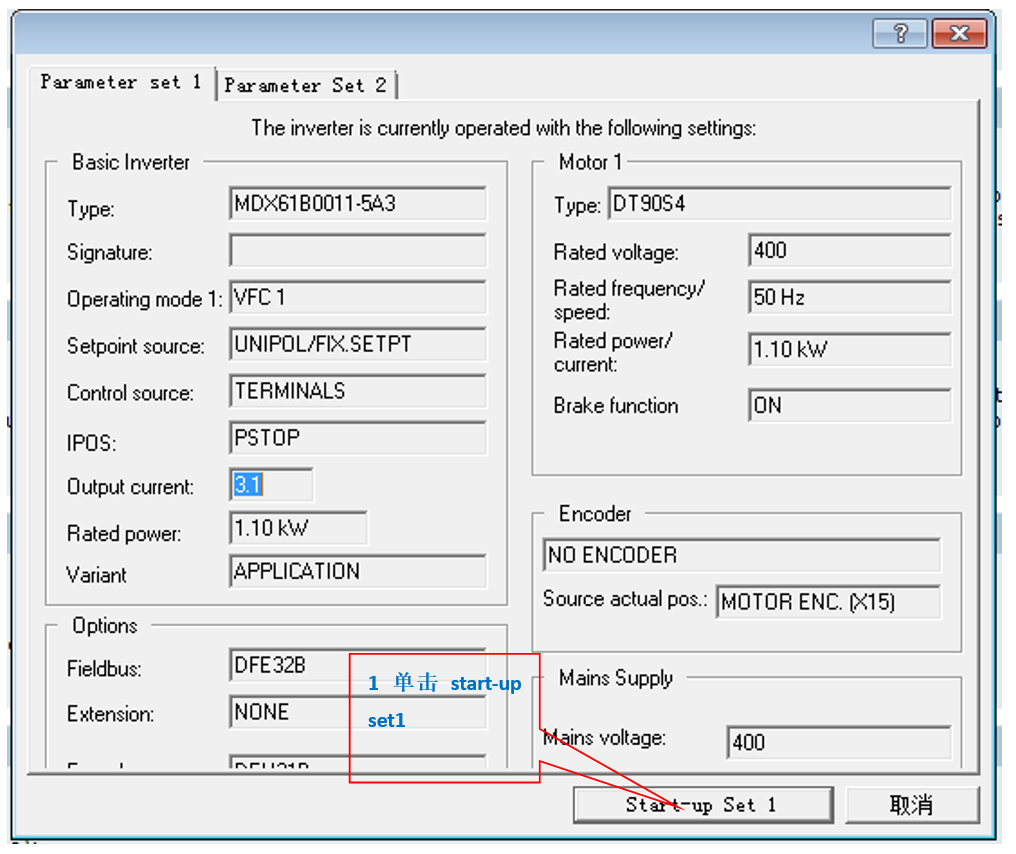The width and height of the screenshot is (1016, 854).
Task: Click the inverter Rated power field
Action: pos(298,528)
